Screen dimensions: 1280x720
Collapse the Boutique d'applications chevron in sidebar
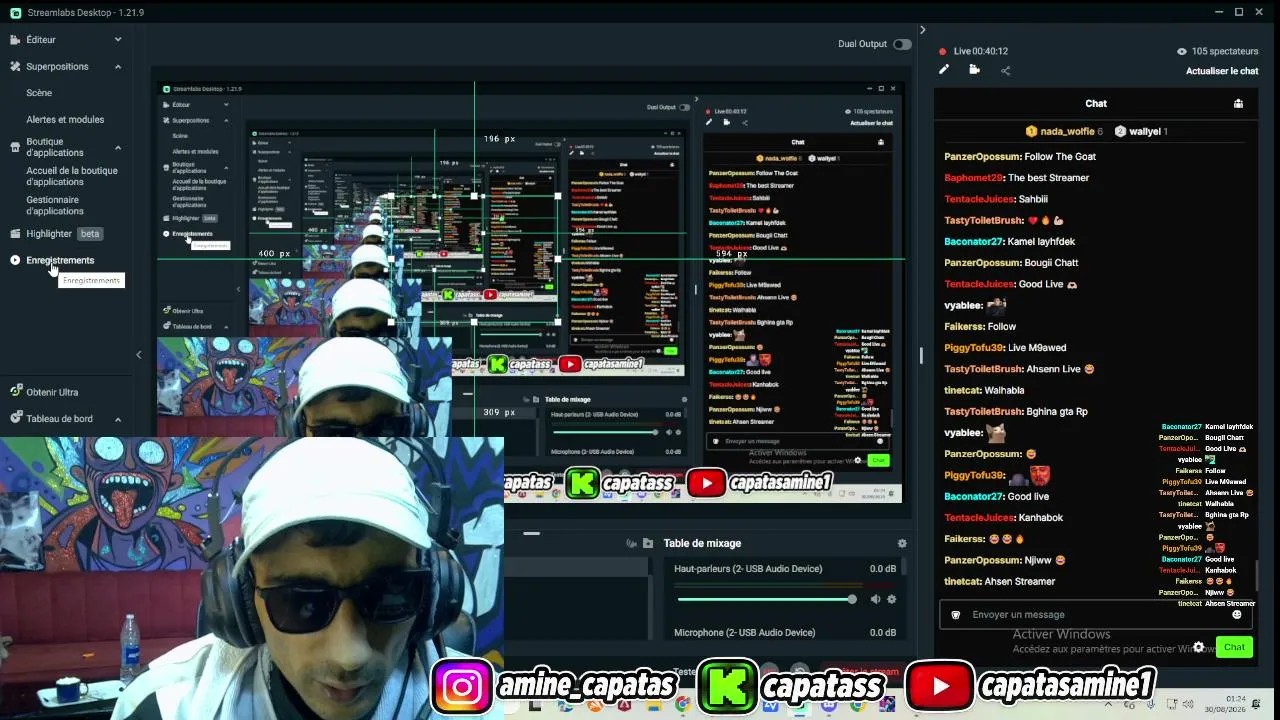point(118,148)
